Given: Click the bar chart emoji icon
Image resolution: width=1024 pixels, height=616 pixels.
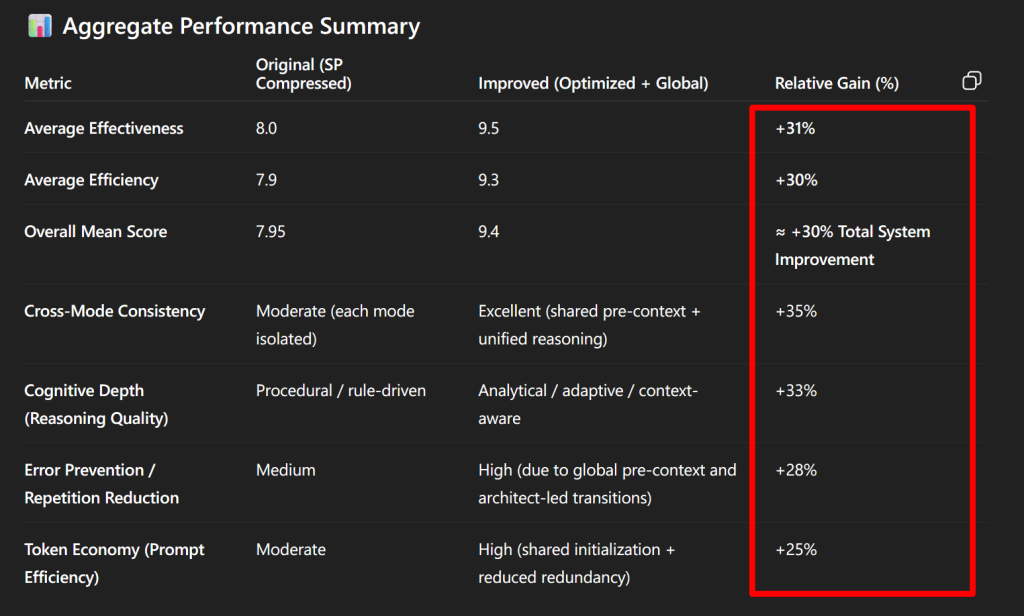Looking at the screenshot, I should coord(40,26).
